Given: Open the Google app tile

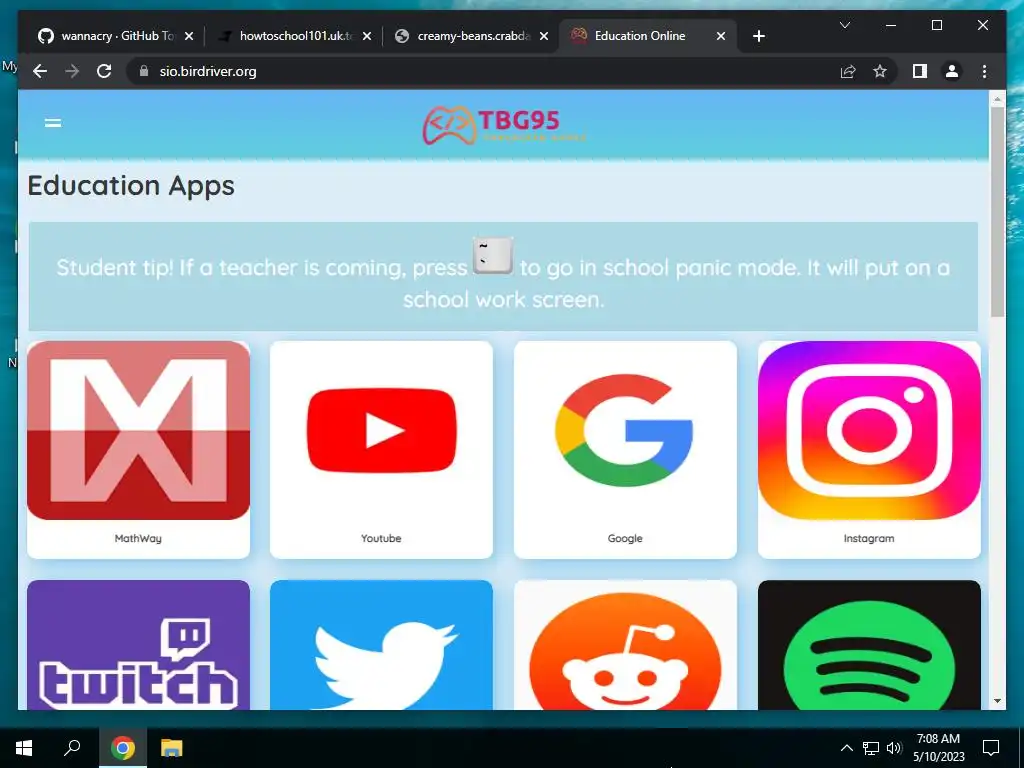Looking at the screenshot, I should tap(625, 449).
